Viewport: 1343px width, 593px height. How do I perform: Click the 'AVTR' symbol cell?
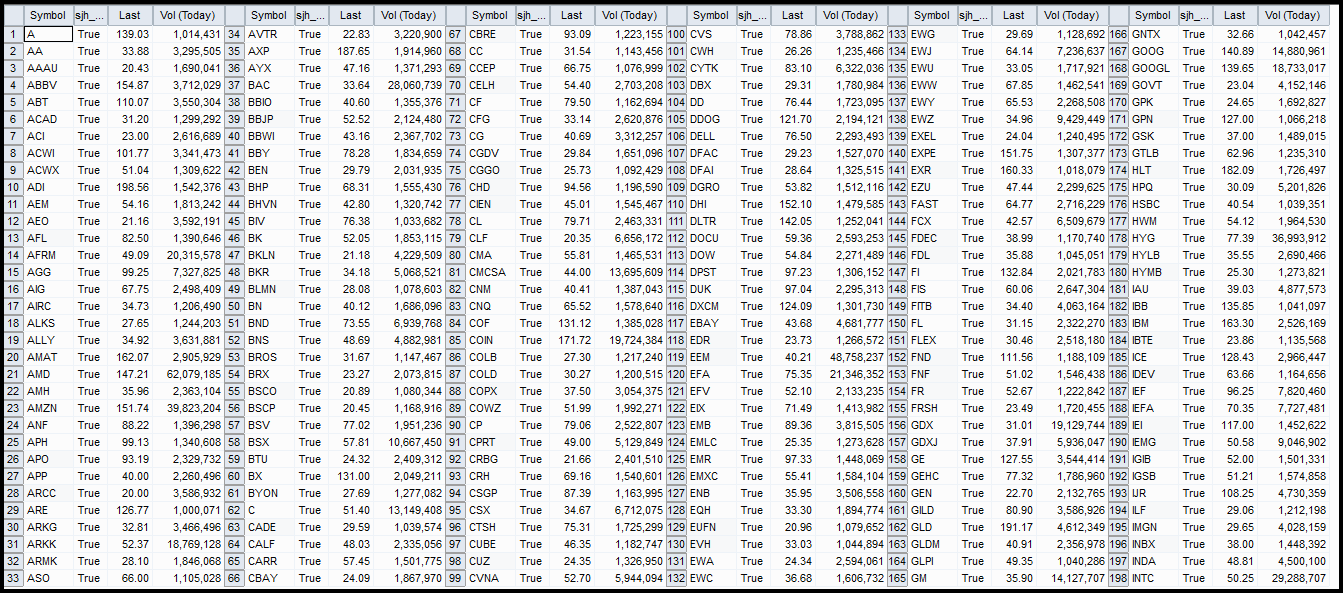point(269,34)
